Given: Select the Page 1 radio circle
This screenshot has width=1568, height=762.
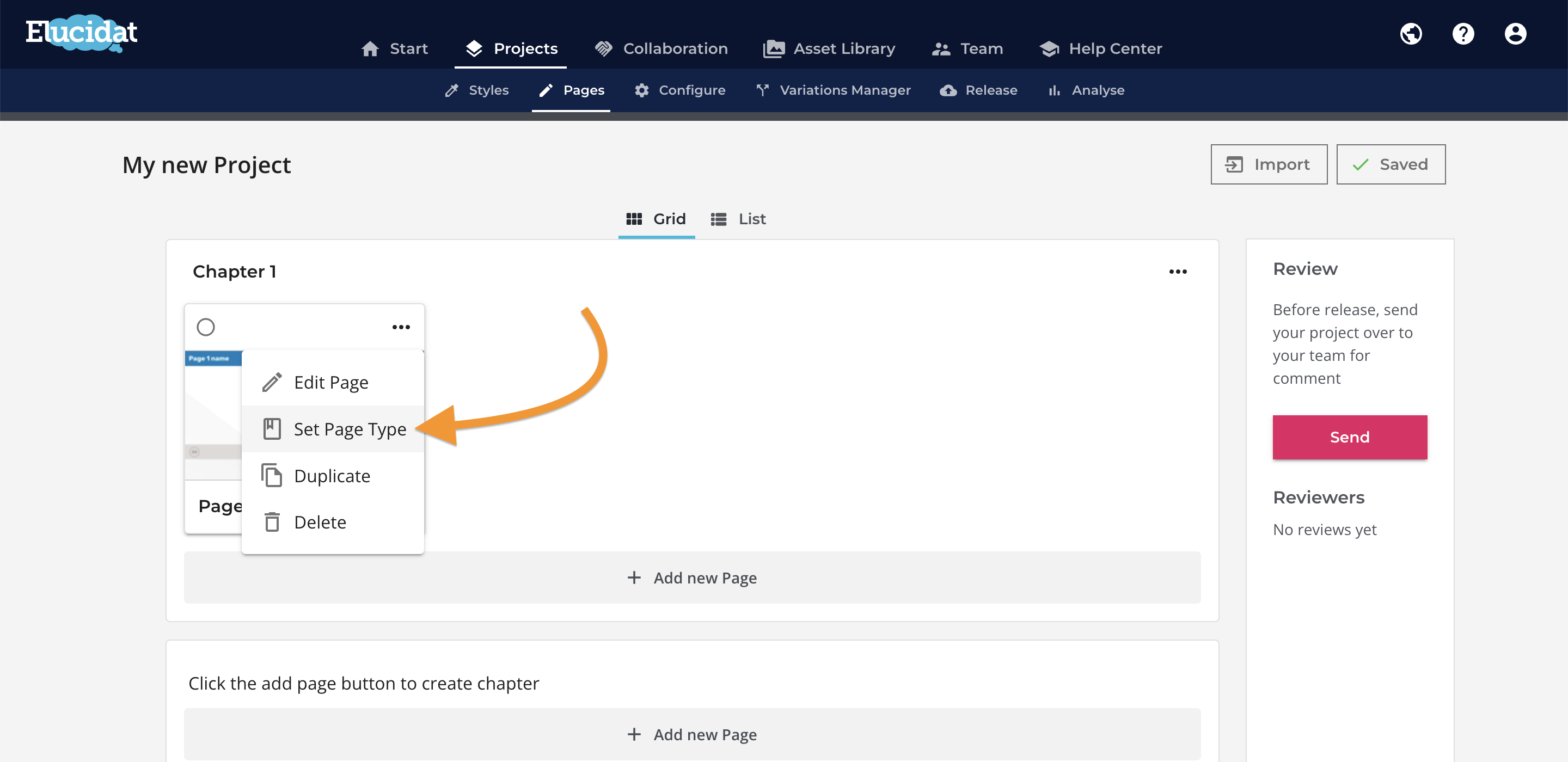Looking at the screenshot, I should [x=206, y=327].
